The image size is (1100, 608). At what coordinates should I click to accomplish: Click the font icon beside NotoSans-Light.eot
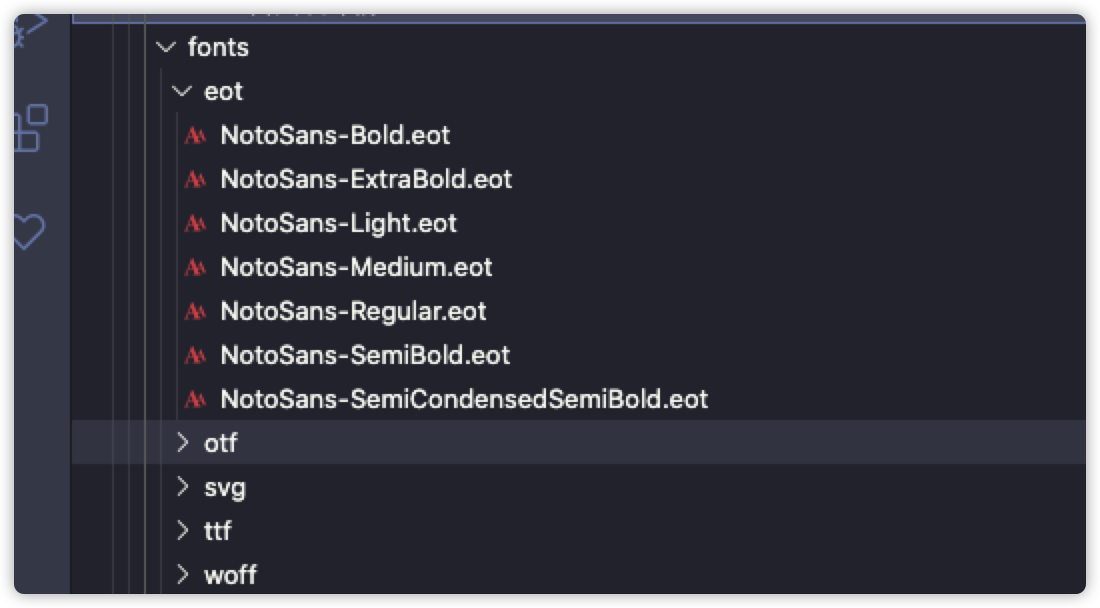click(x=196, y=224)
